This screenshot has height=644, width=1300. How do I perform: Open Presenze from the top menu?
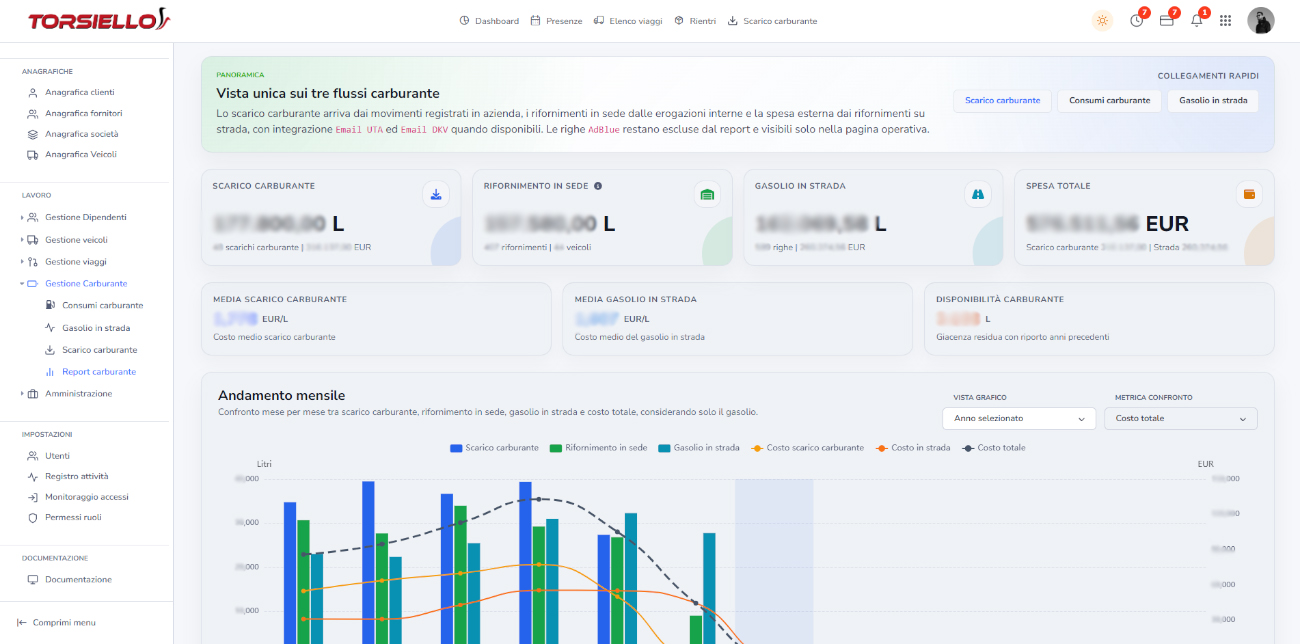(556, 21)
